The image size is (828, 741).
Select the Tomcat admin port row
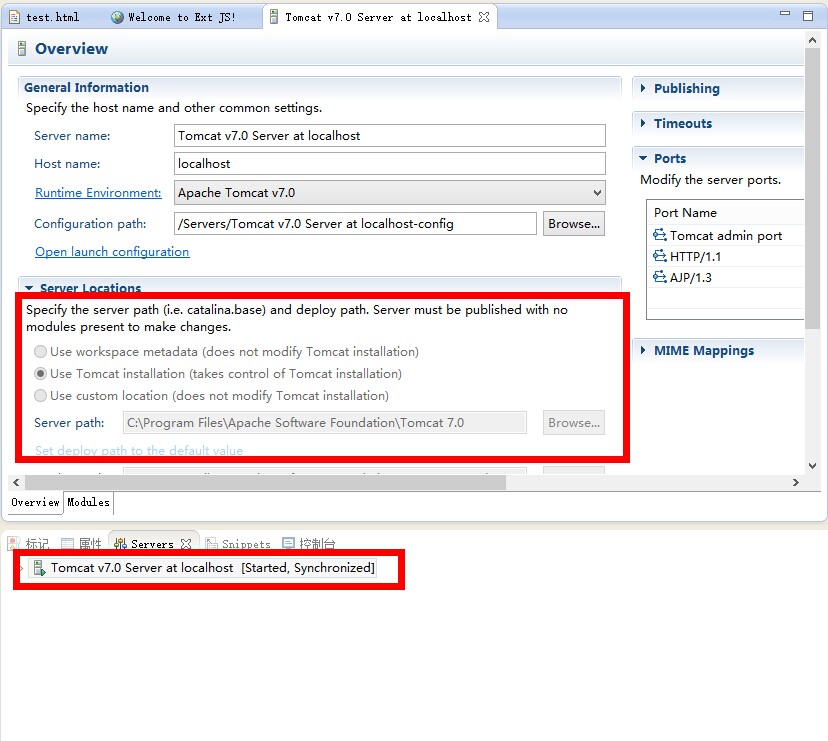coord(727,235)
